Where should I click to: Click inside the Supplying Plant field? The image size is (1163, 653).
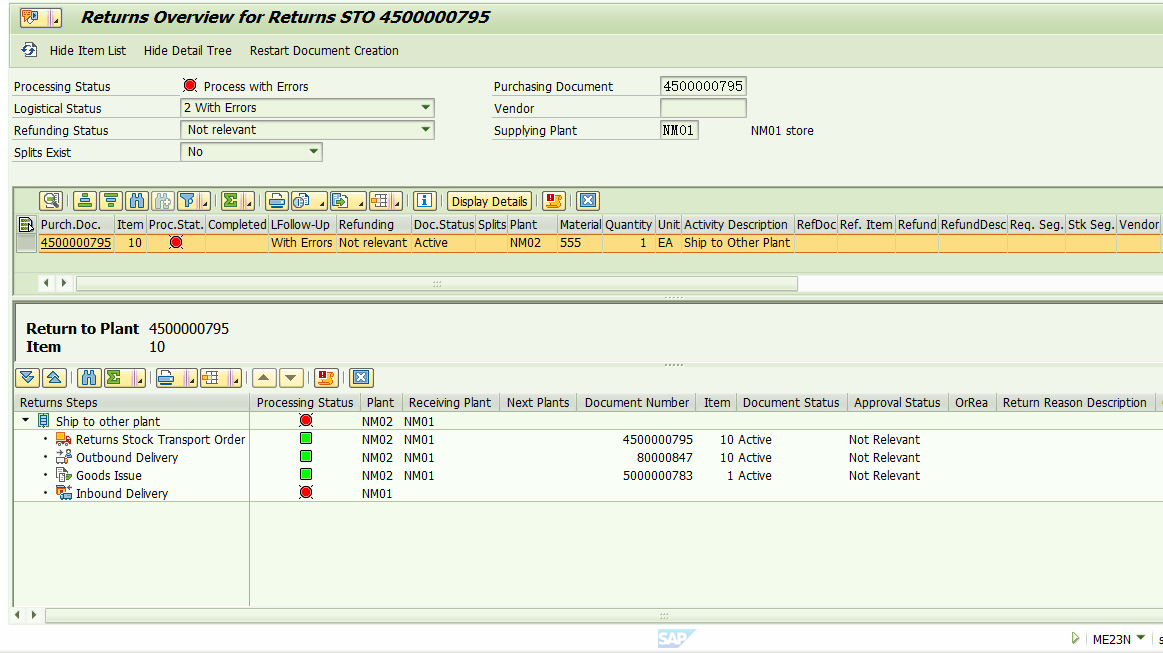coord(678,130)
